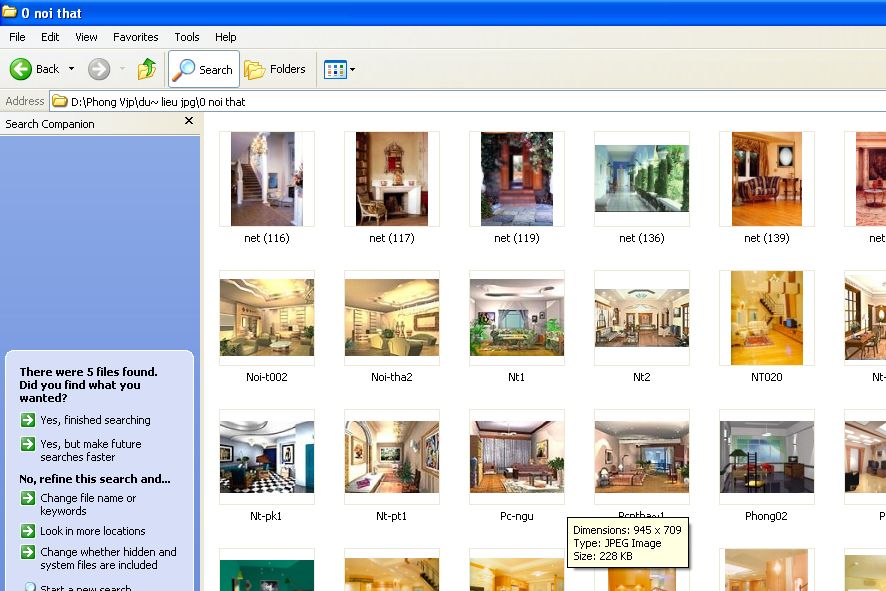Image resolution: width=886 pixels, height=591 pixels.
Task: Select 'Look in more locations'
Action: coord(93,531)
